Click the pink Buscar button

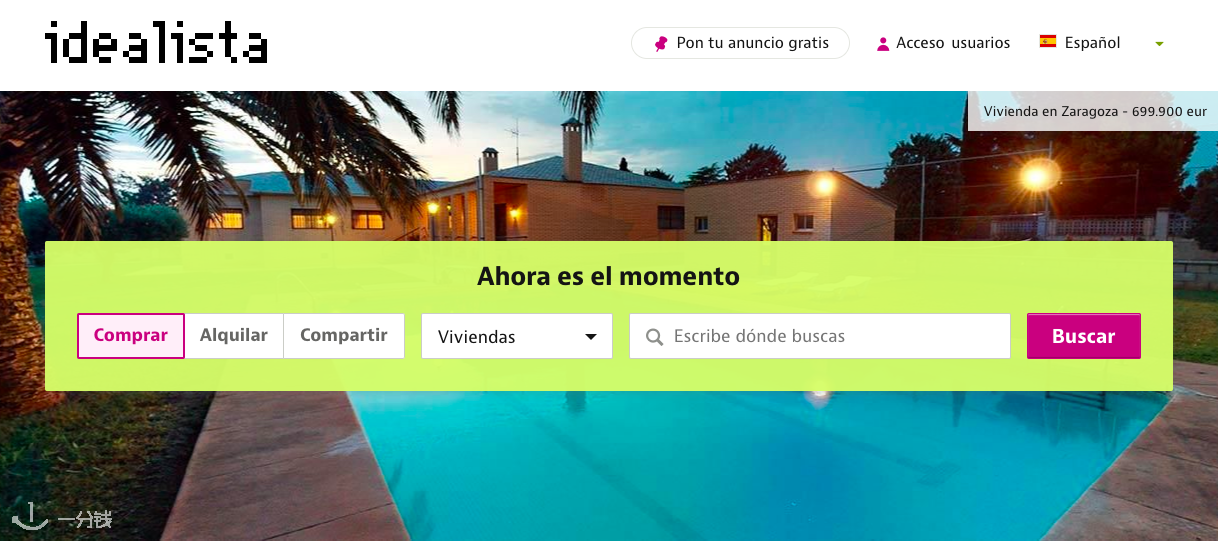point(1084,336)
